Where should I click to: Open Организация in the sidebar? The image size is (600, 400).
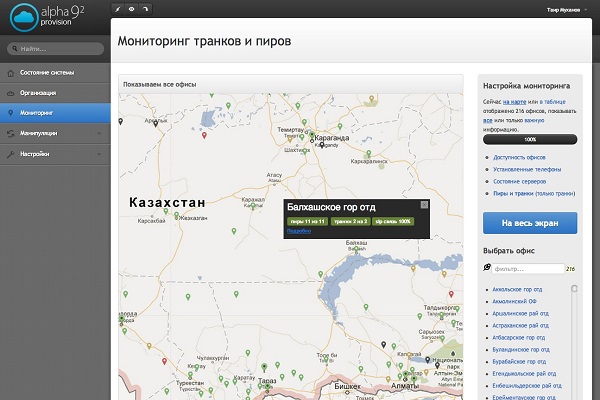pyautogui.click(x=55, y=93)
